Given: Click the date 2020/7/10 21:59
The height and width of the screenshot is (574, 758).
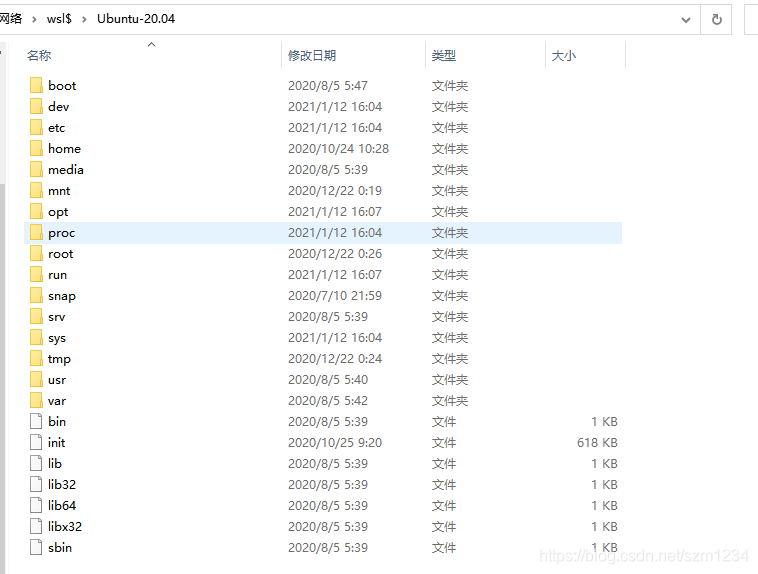Looking at the screenshot, I should (x=335, y=295).
